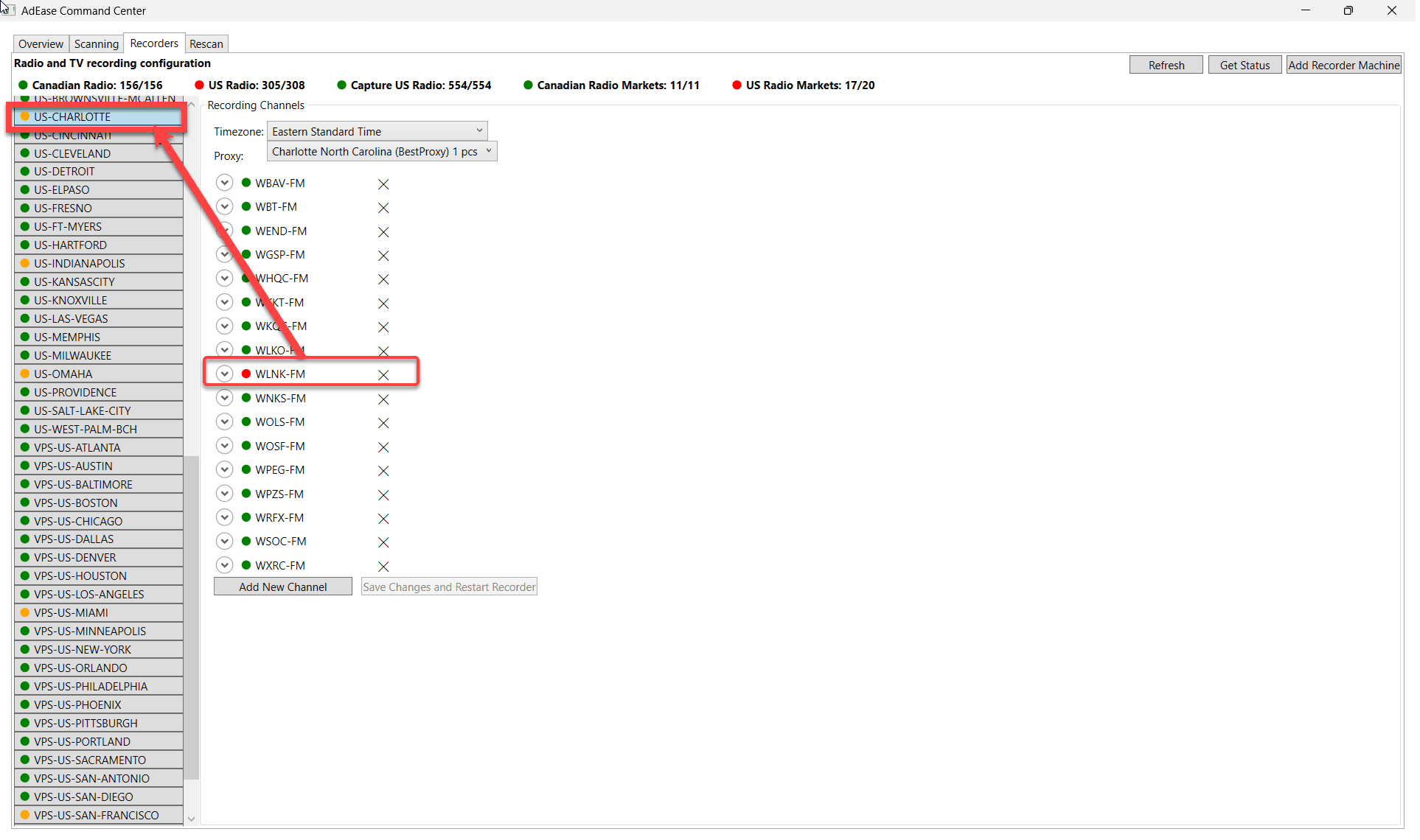Viewport: 1420px width, 840px height.
Task: Click the green Capture US Radio status dot
Action: (x=341, y=85)
